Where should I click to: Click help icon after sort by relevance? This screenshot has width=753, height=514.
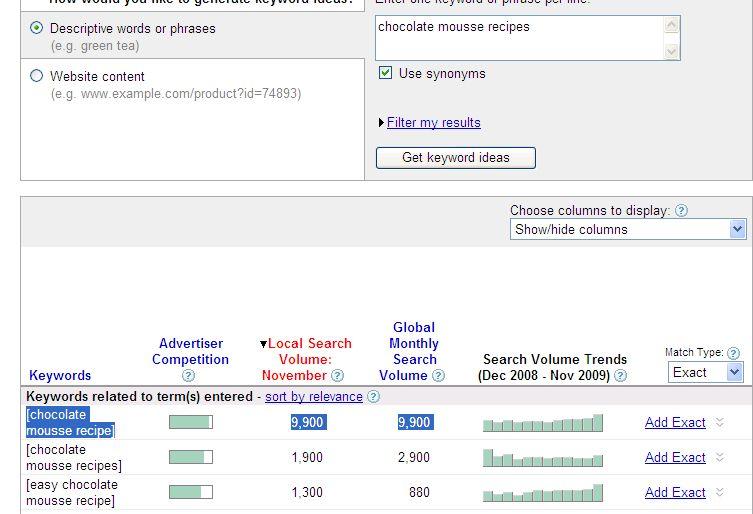373,397
